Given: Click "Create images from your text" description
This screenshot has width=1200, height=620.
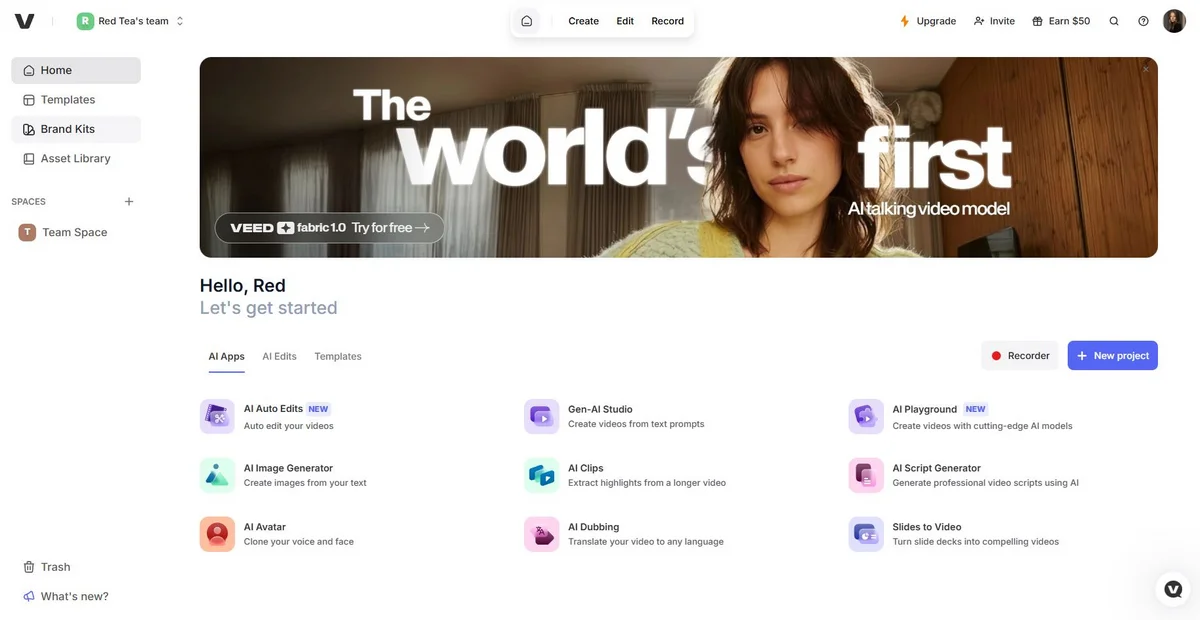Looking at the screenshot, I should coord(305,483).
